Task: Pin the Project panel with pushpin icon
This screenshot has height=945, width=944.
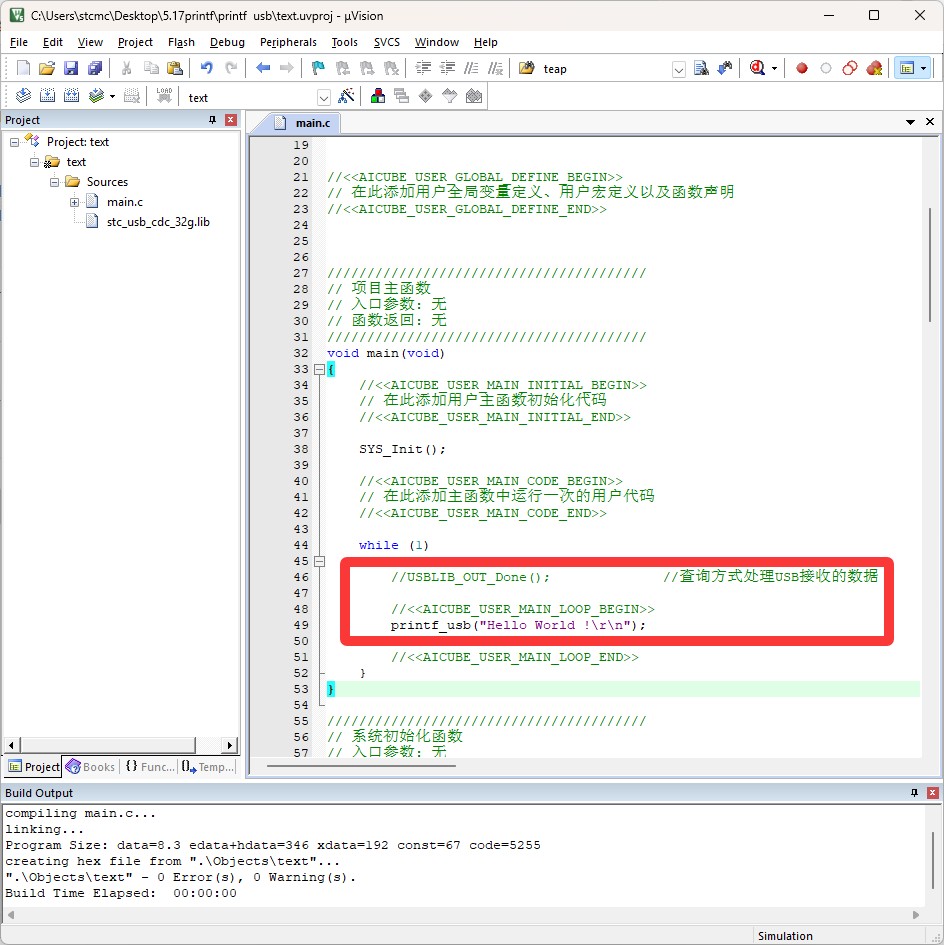Action: [212, 120]
